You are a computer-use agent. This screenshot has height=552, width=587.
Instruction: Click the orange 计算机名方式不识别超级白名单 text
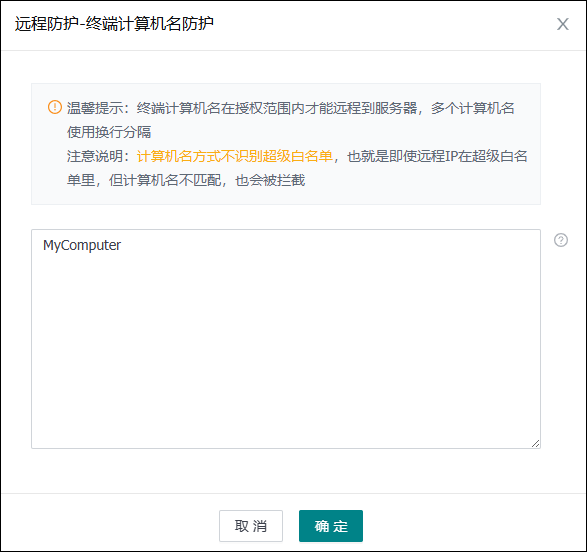coord(235,156)
